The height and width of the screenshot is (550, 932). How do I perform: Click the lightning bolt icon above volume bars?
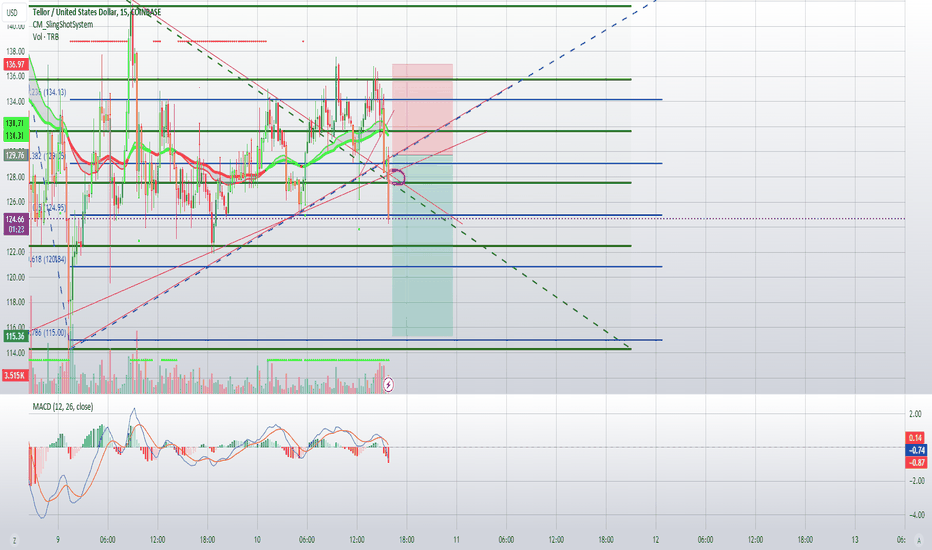388,385
